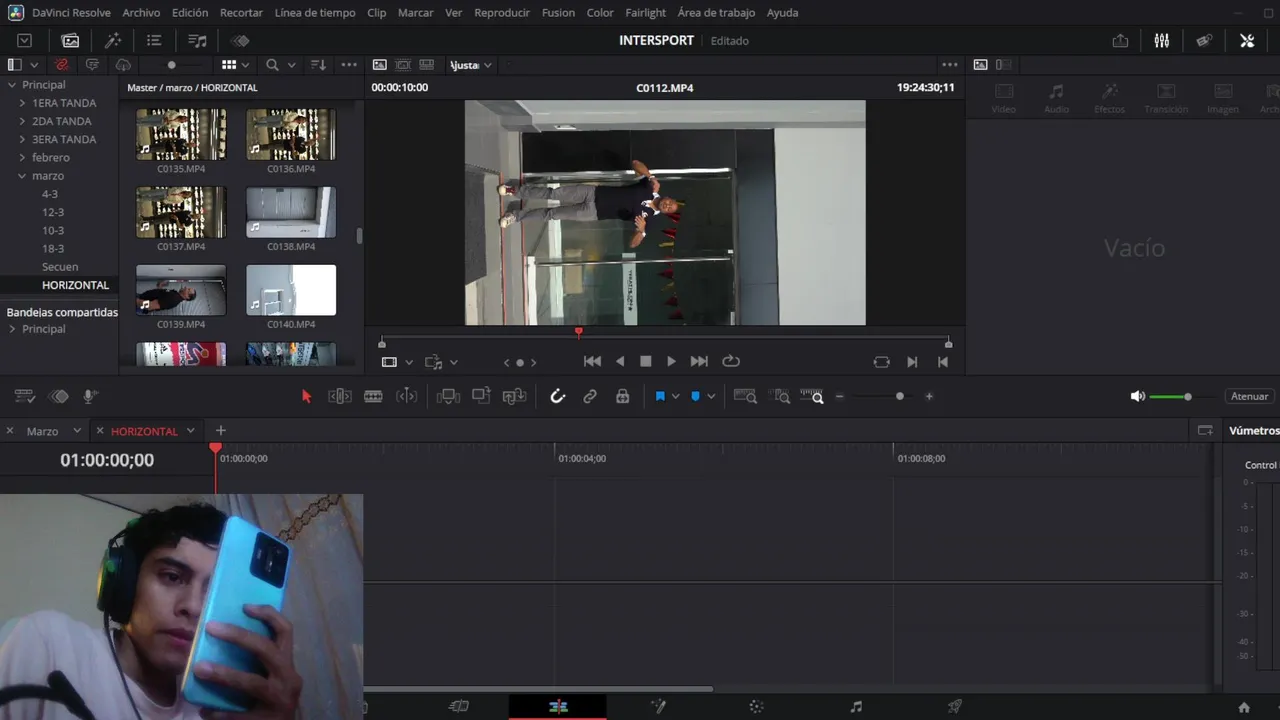This screenshot has height=720, width=1280.
Task: Collapse the marzo bin folder
Action: pos(22,176)
